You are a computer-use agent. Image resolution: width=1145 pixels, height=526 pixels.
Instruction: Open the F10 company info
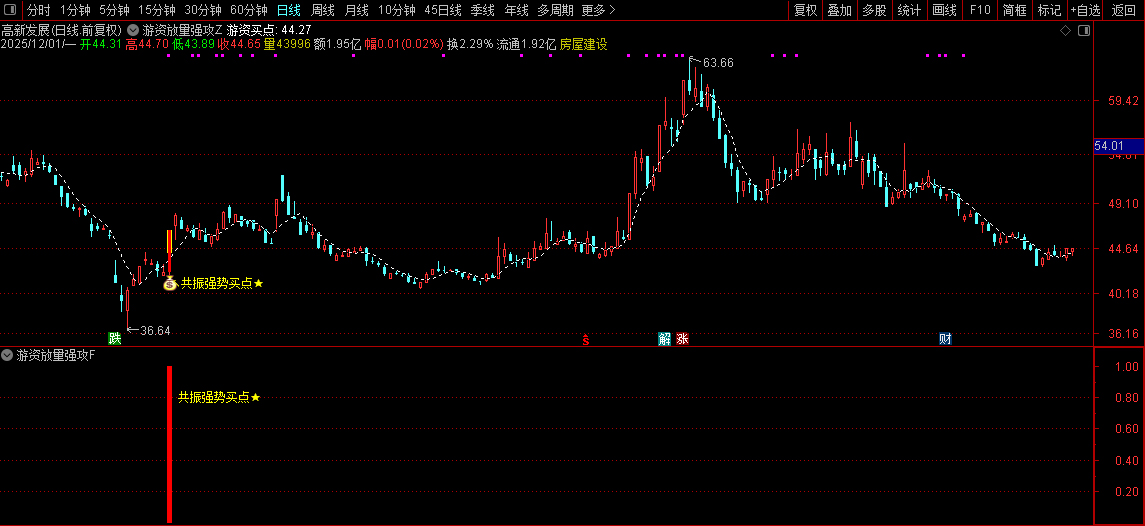click(980, 10)
